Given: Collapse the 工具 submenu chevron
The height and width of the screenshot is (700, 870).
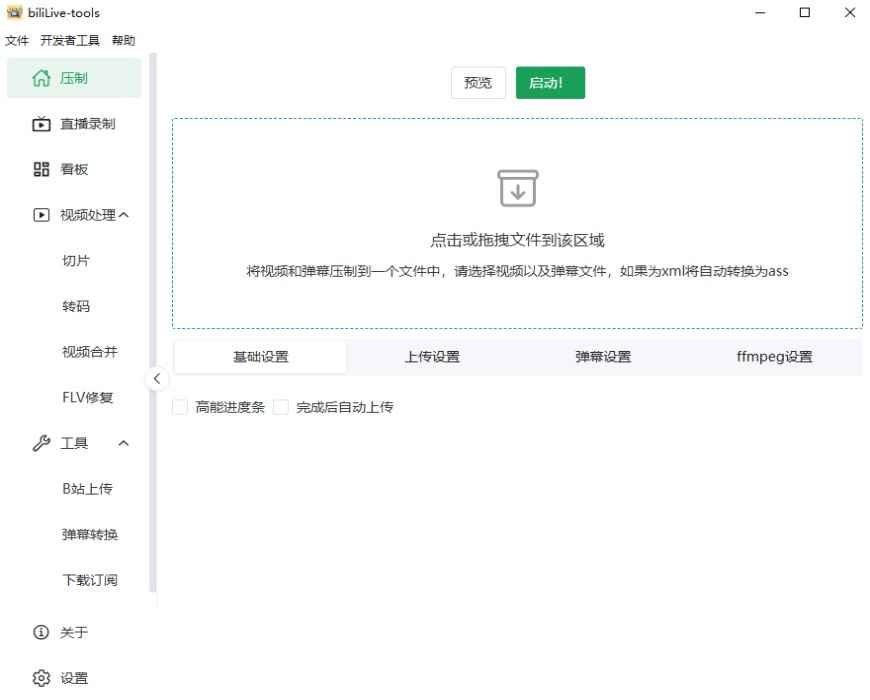Looking at the screenshot, I should pyautogui.click(x=124, y=443).
